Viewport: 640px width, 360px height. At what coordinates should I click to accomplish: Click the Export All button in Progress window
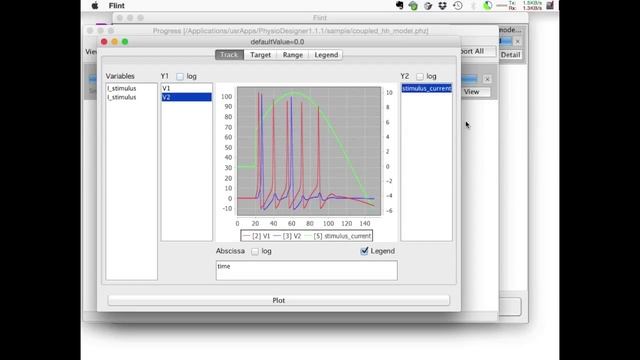coord(478,51)
